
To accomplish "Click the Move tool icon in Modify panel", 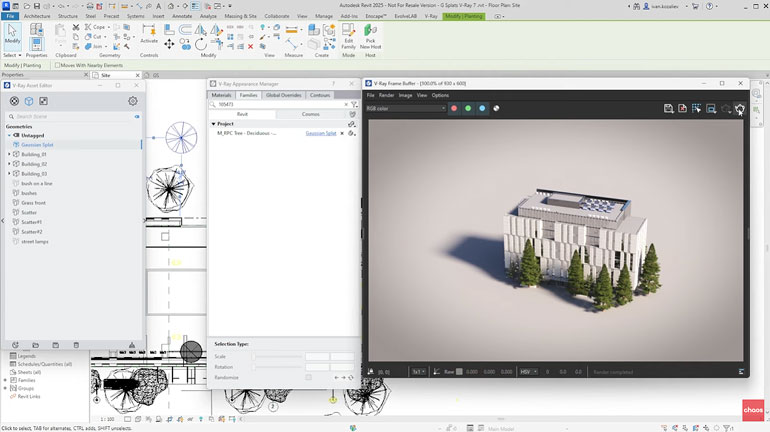I will point(169,45).
